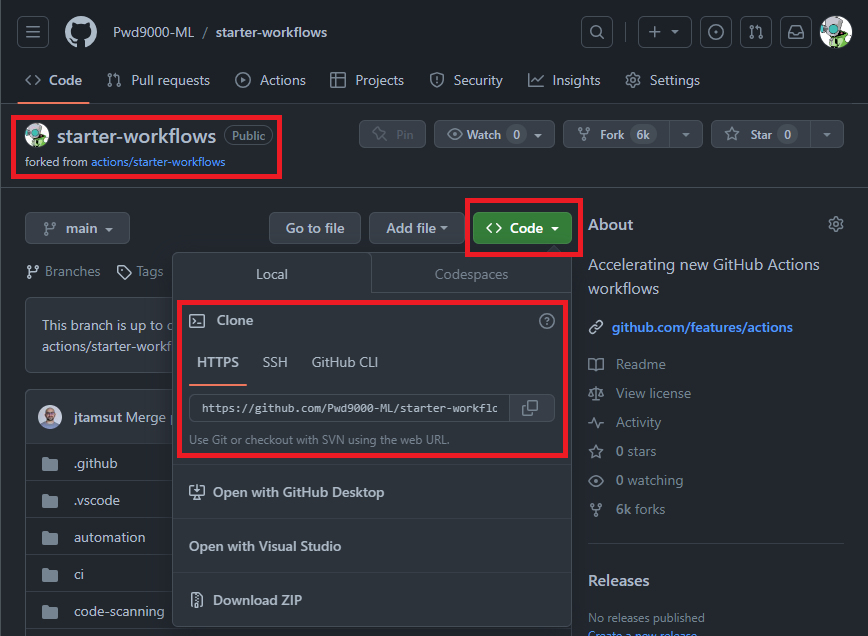Choose Open with GitHub Desktop
This screenshot has height=636, width=868.
point(372,492)
